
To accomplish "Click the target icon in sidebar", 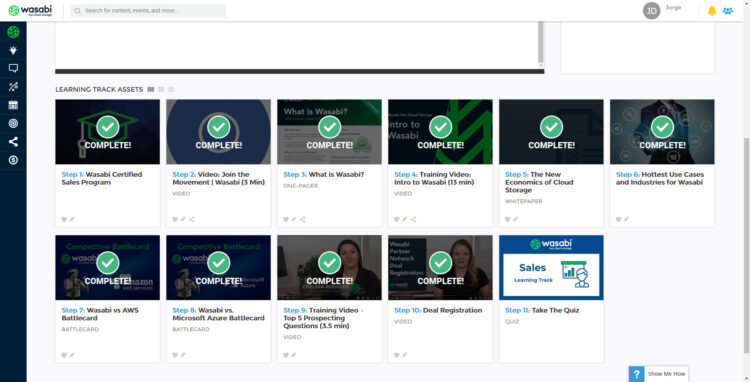I will point(13,123).
